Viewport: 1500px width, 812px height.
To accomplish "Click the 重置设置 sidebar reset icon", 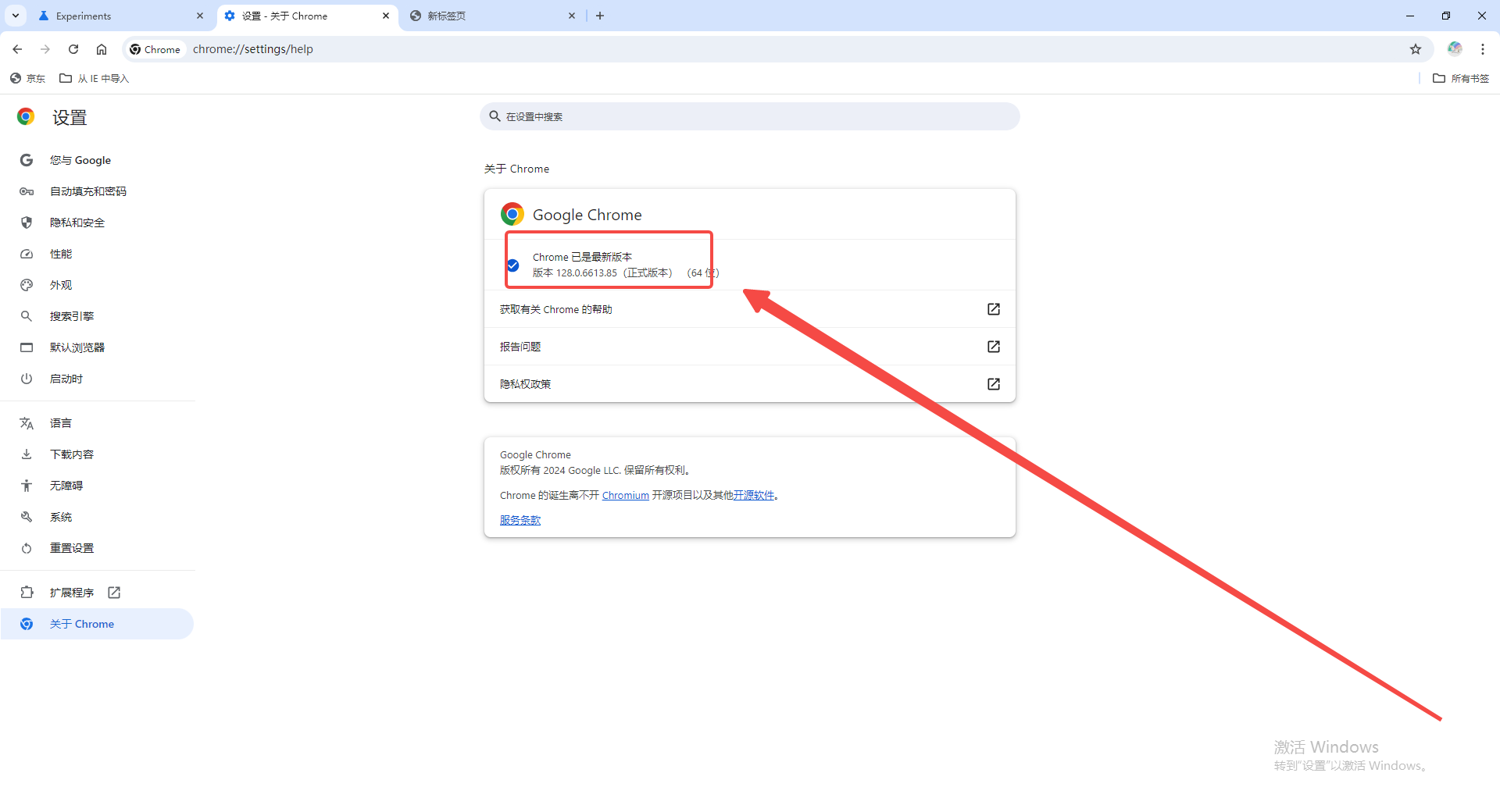I will tap(27, 548).
